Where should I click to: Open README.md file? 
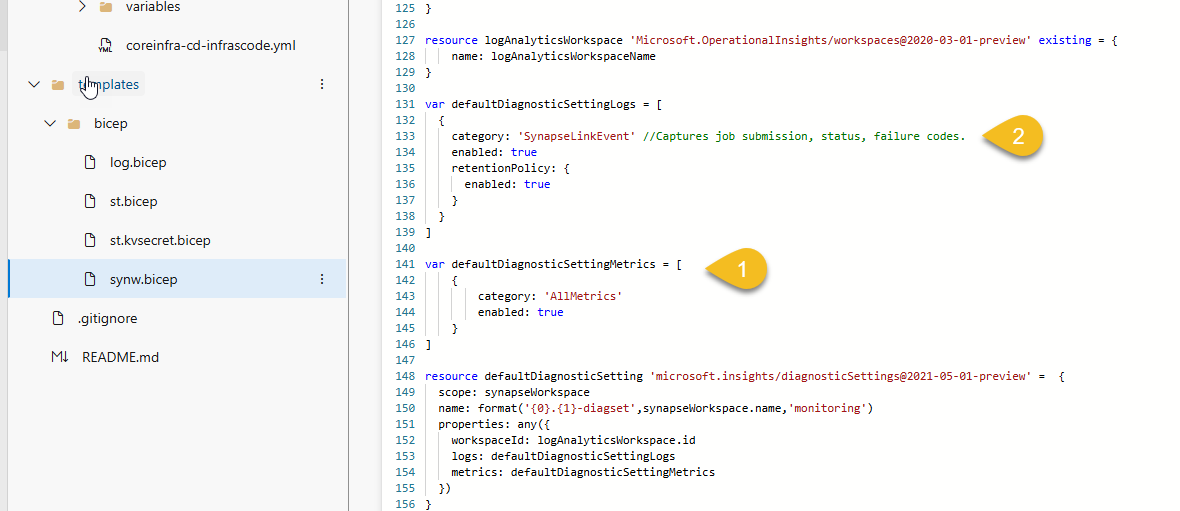[x=120, y=357]
